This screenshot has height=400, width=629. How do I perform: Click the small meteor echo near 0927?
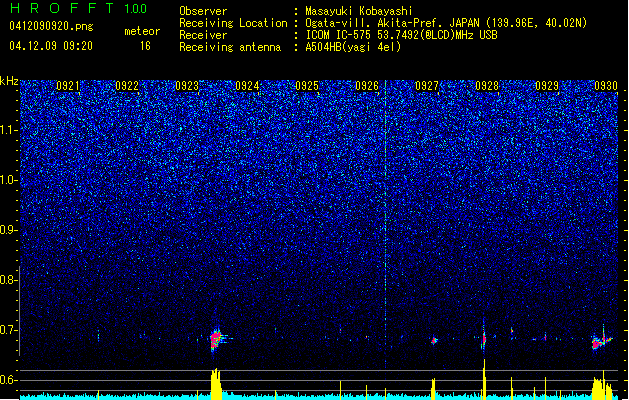pyautogui.click(x=434, y=341)
